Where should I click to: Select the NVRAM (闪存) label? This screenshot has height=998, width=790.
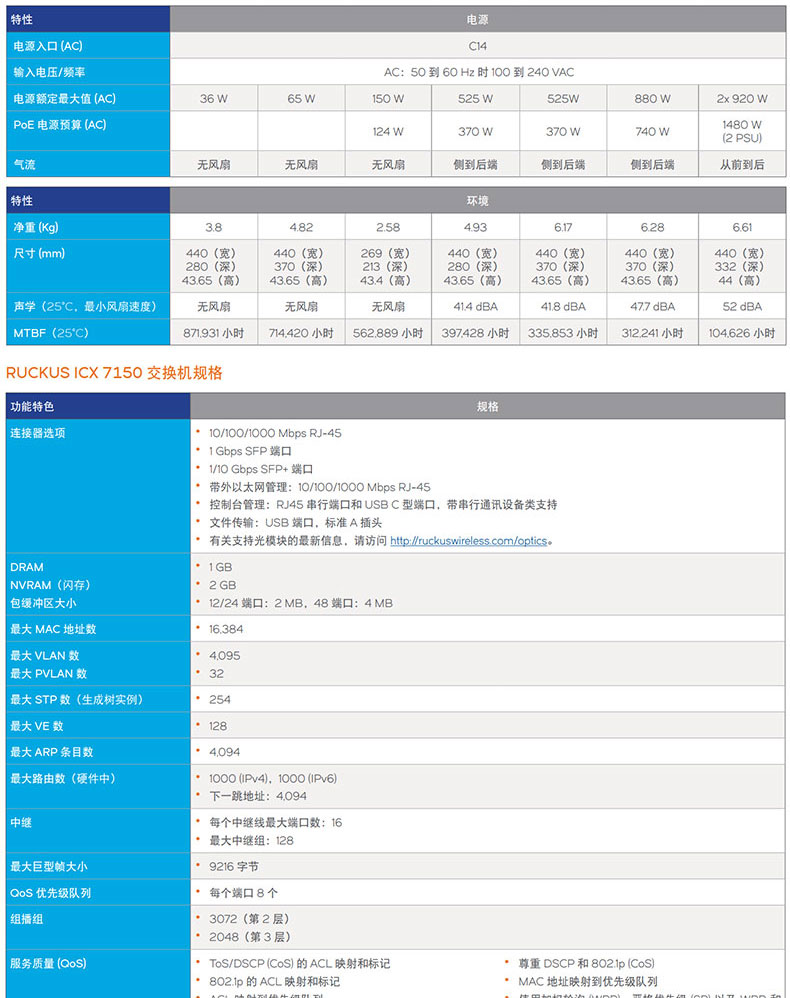pos(50,585)
